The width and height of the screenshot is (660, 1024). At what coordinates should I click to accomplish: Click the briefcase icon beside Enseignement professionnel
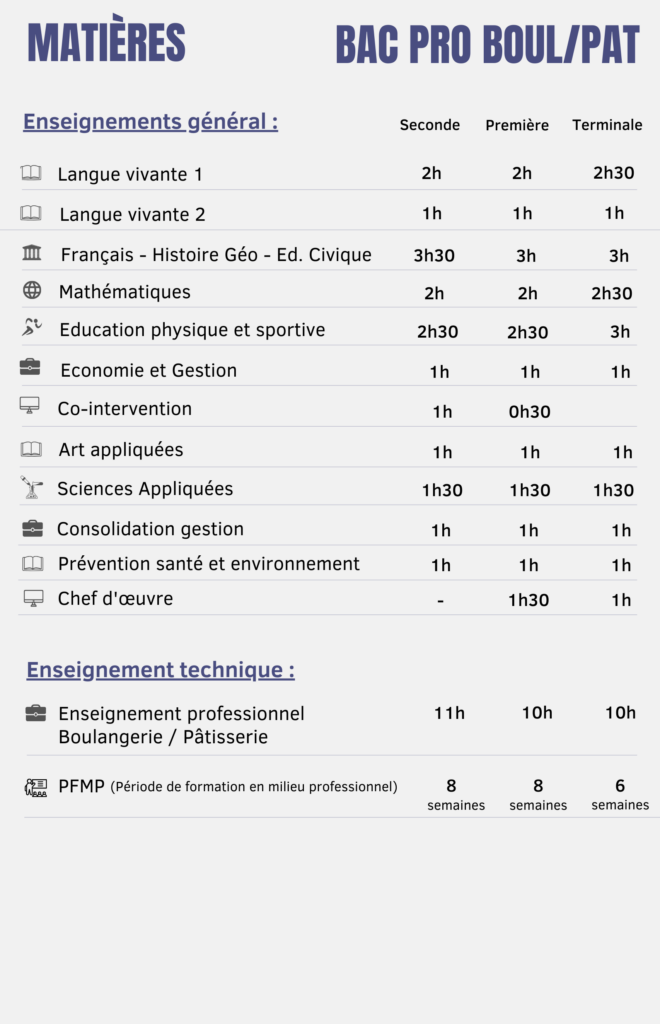pyautogui.click(x=36, y=713)
